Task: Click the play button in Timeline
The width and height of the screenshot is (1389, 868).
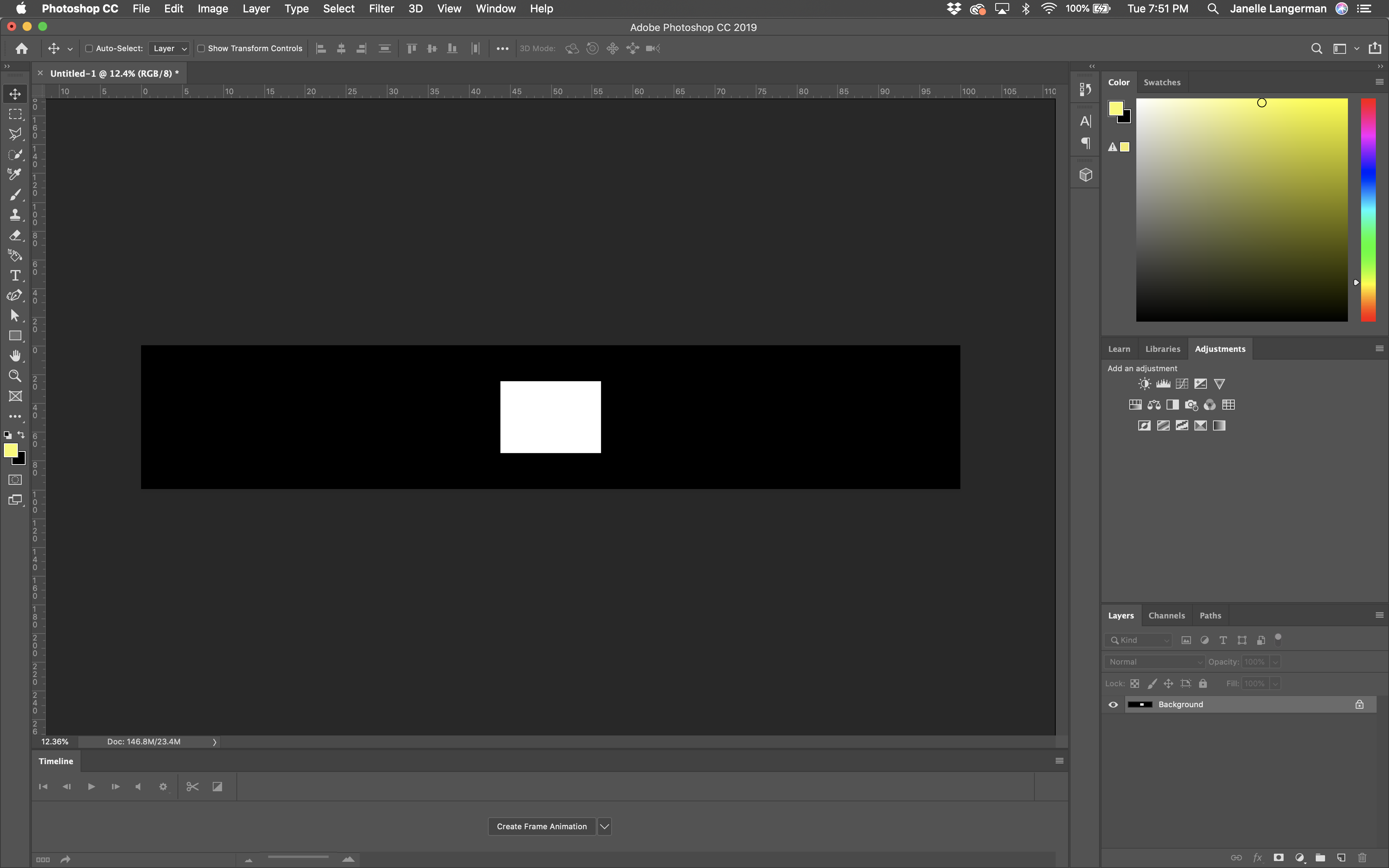Action: (x=91, y=786)
